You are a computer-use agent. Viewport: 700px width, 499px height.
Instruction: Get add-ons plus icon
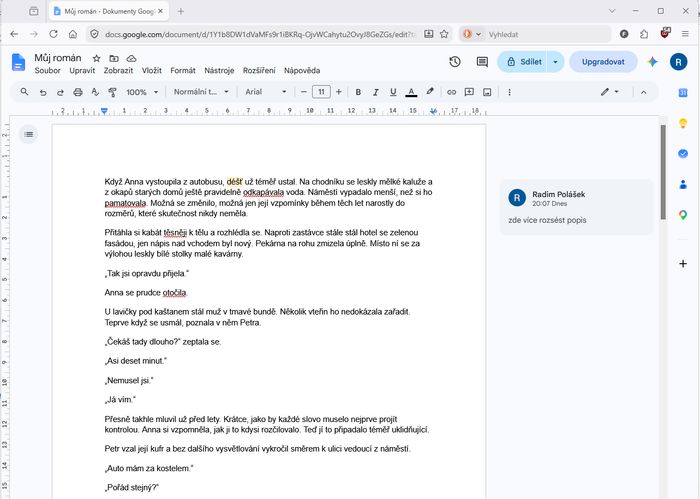coord(683,264)
